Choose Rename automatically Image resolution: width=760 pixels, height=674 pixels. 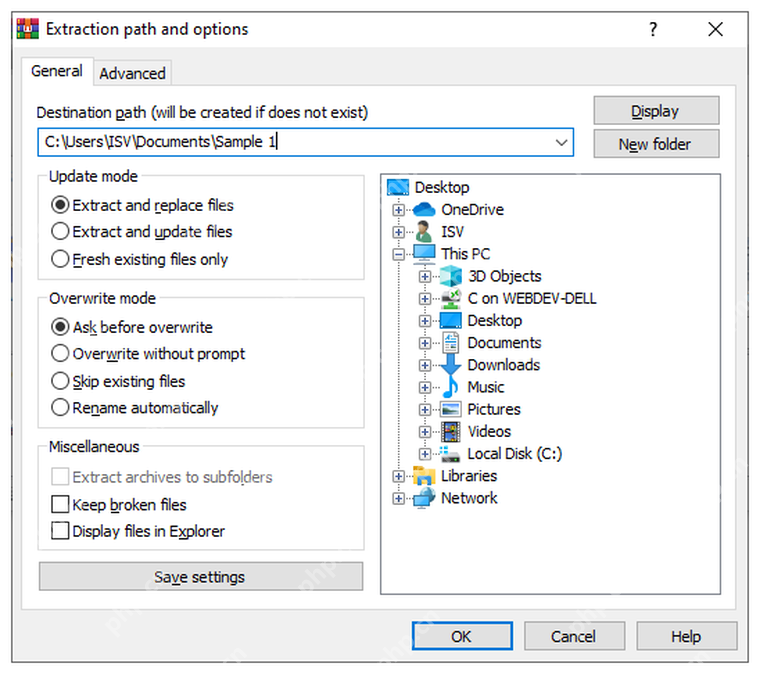(135, 408)
